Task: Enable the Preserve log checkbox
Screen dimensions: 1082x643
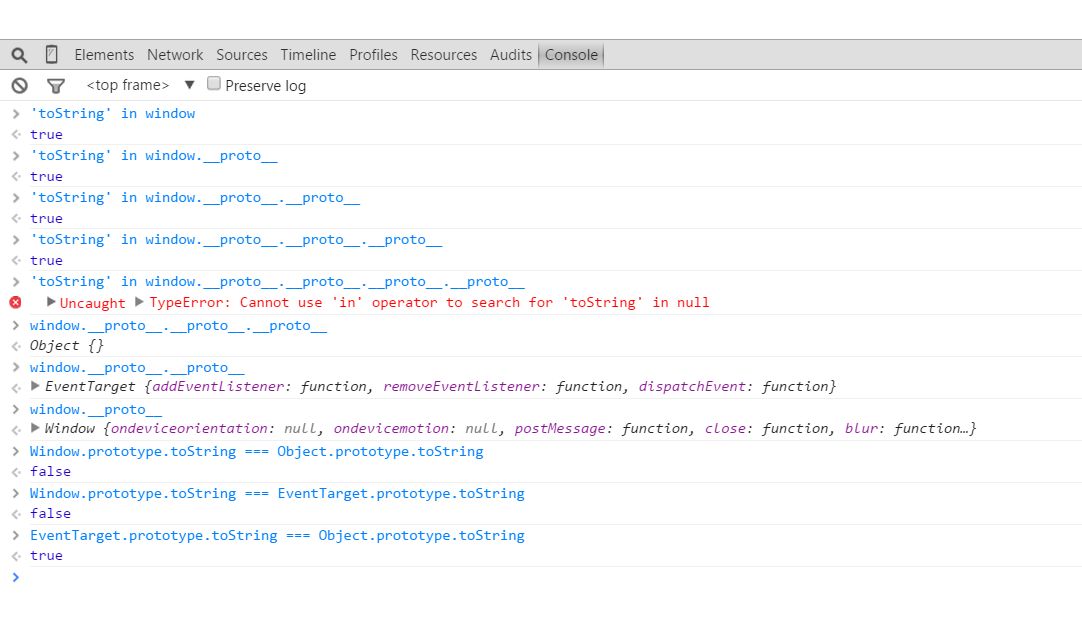Action: coord(213,84)
